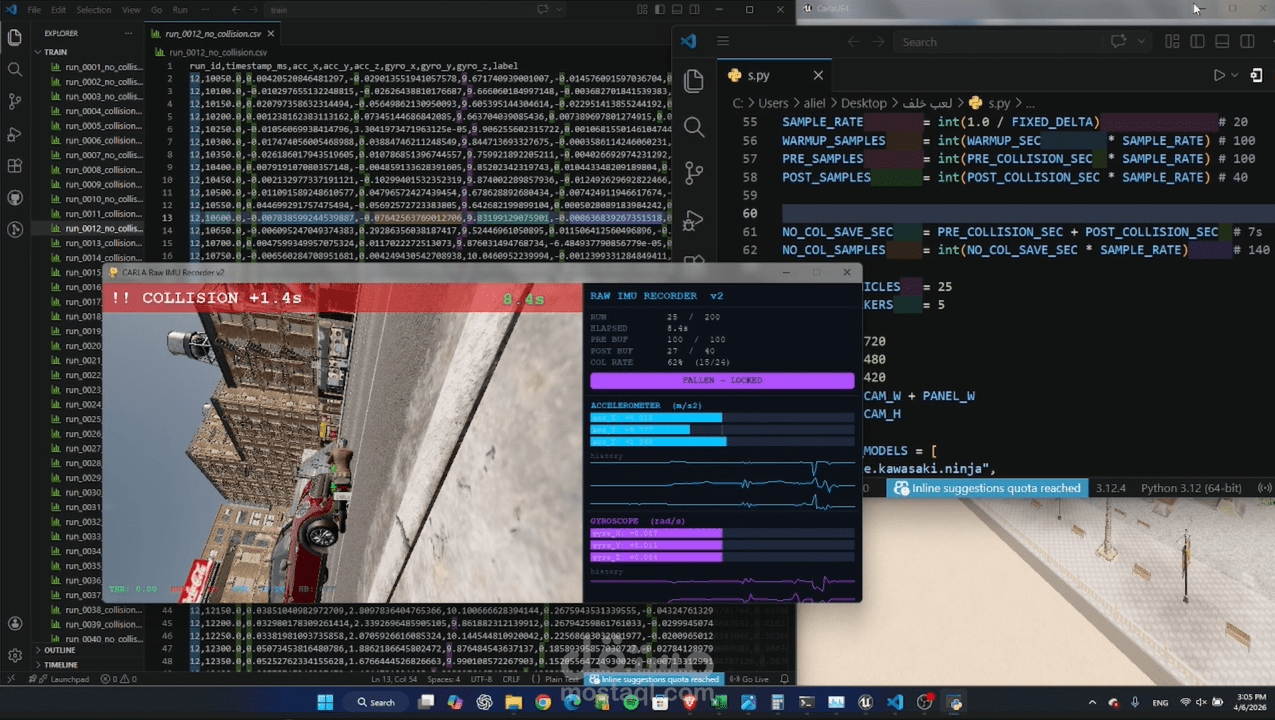Toggle panel in right VS Code title bar
The height and width of the screenshot is (720, 1275).
[x=1222, y=42]
